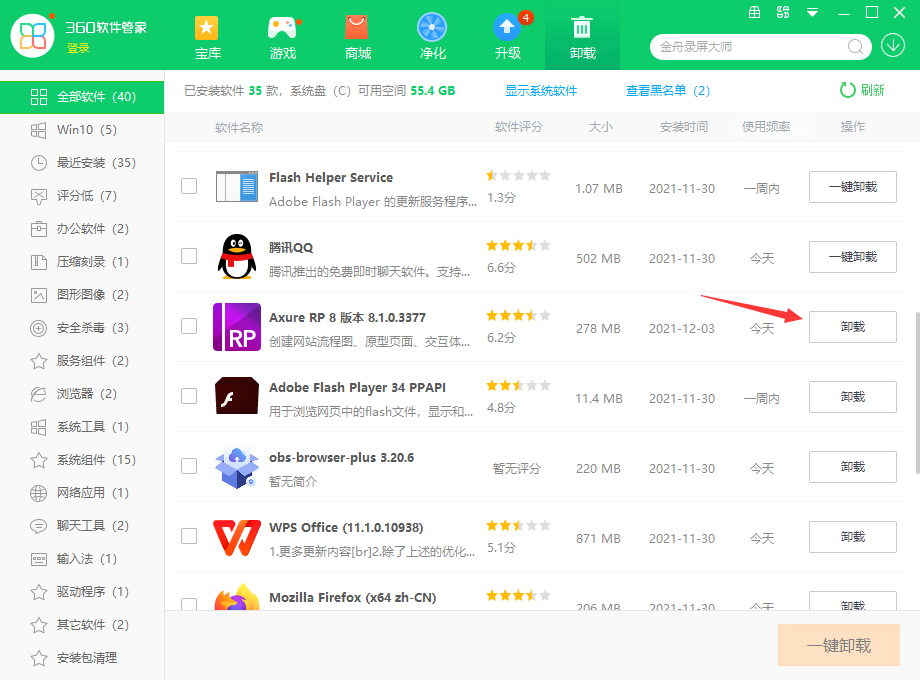Sort by 软件名称 column header
This screenshot has height=680, width=920.
pyautogui.click(x=239, y=127)
